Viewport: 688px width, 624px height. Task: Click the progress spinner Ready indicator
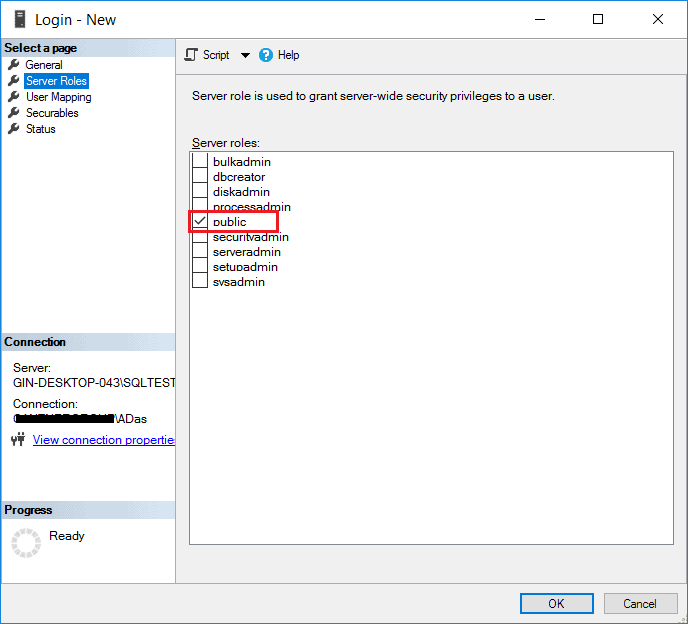click(26, 543)
